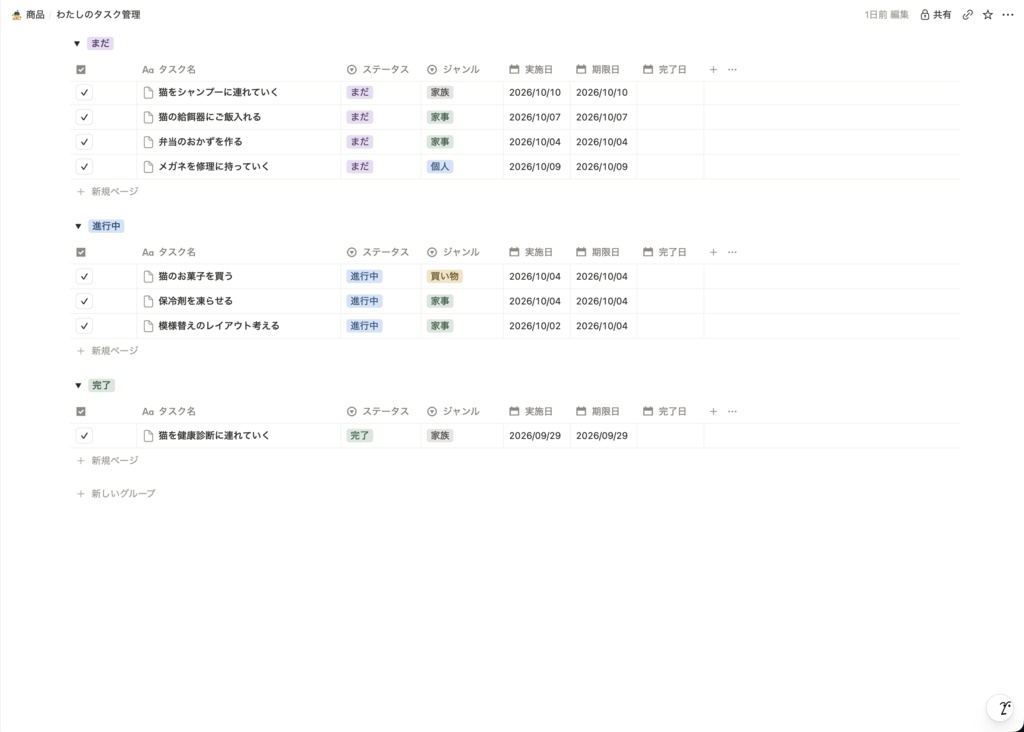Toggle checkbox for 猫をシャンプーに連れていく
The image size is (1024, 732).
tap(84, 93)
